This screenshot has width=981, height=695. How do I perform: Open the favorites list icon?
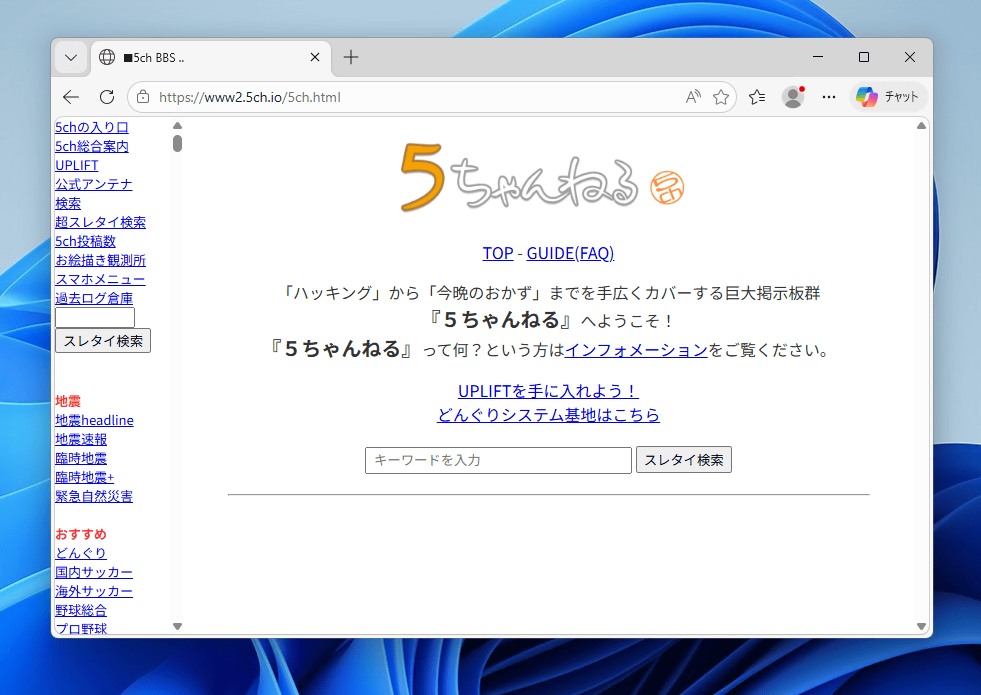point(757,97)
